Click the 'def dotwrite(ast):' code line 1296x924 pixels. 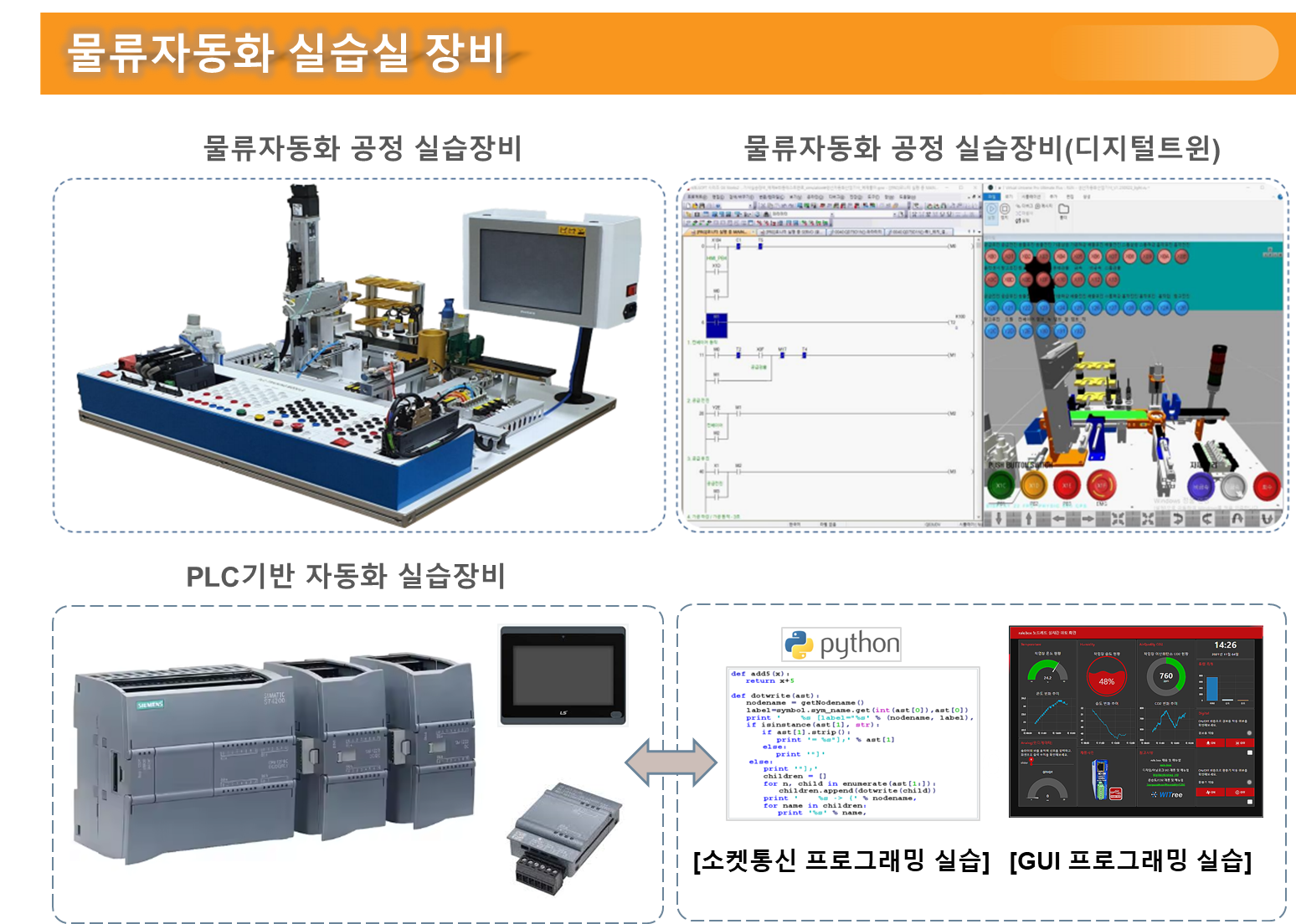775,696
